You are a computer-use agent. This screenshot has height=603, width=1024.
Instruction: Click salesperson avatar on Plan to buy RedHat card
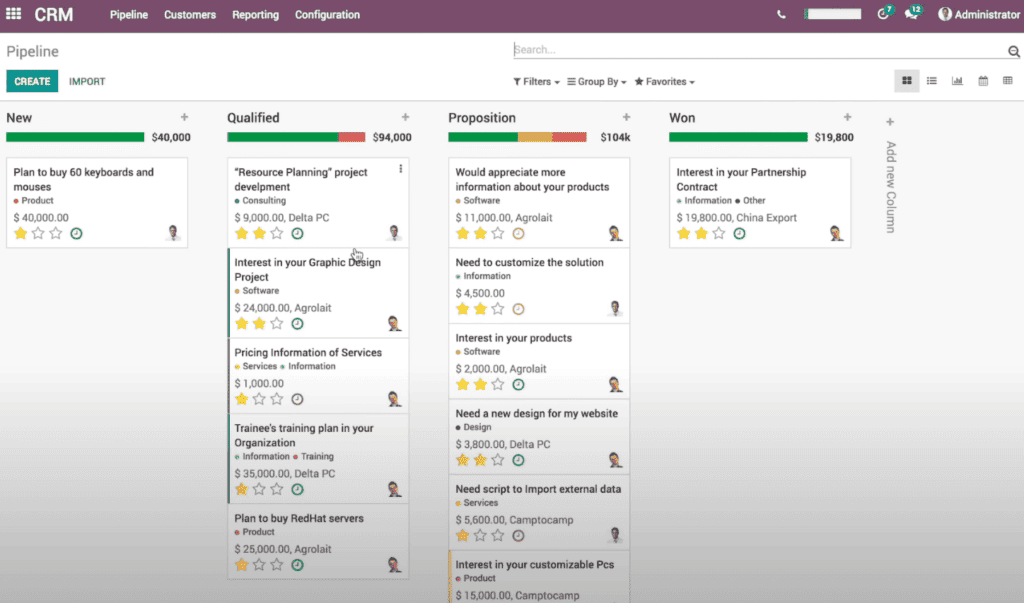(x=394, y=564)
